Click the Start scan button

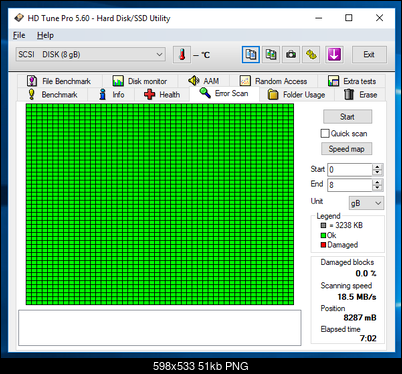(347, 117)
